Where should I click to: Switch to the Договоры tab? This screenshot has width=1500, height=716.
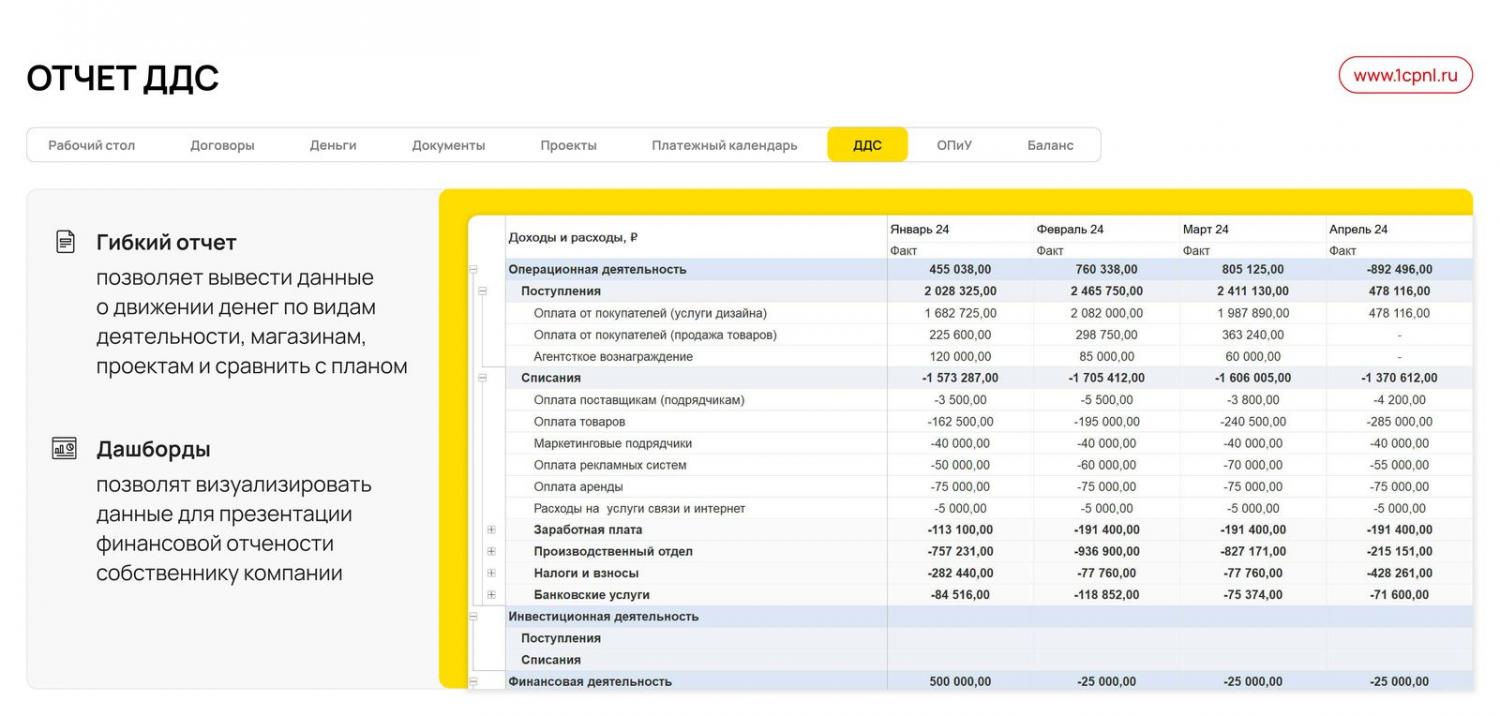coord(222,145)
